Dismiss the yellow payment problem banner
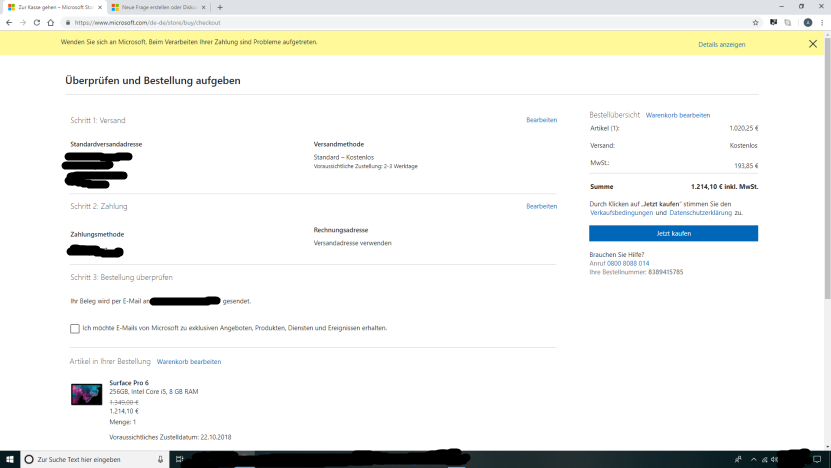831x468 pixels. [x=812, y=44]
